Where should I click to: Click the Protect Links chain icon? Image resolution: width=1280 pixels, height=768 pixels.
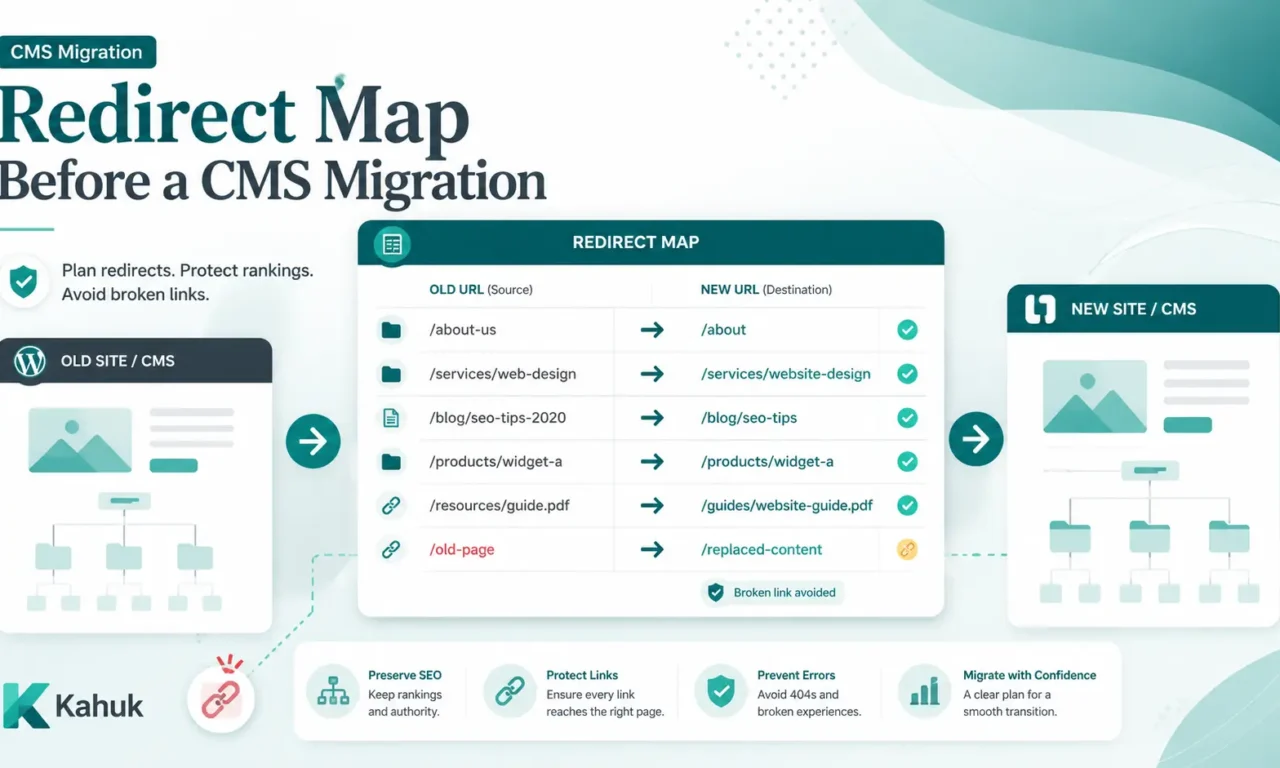(510, 691)
